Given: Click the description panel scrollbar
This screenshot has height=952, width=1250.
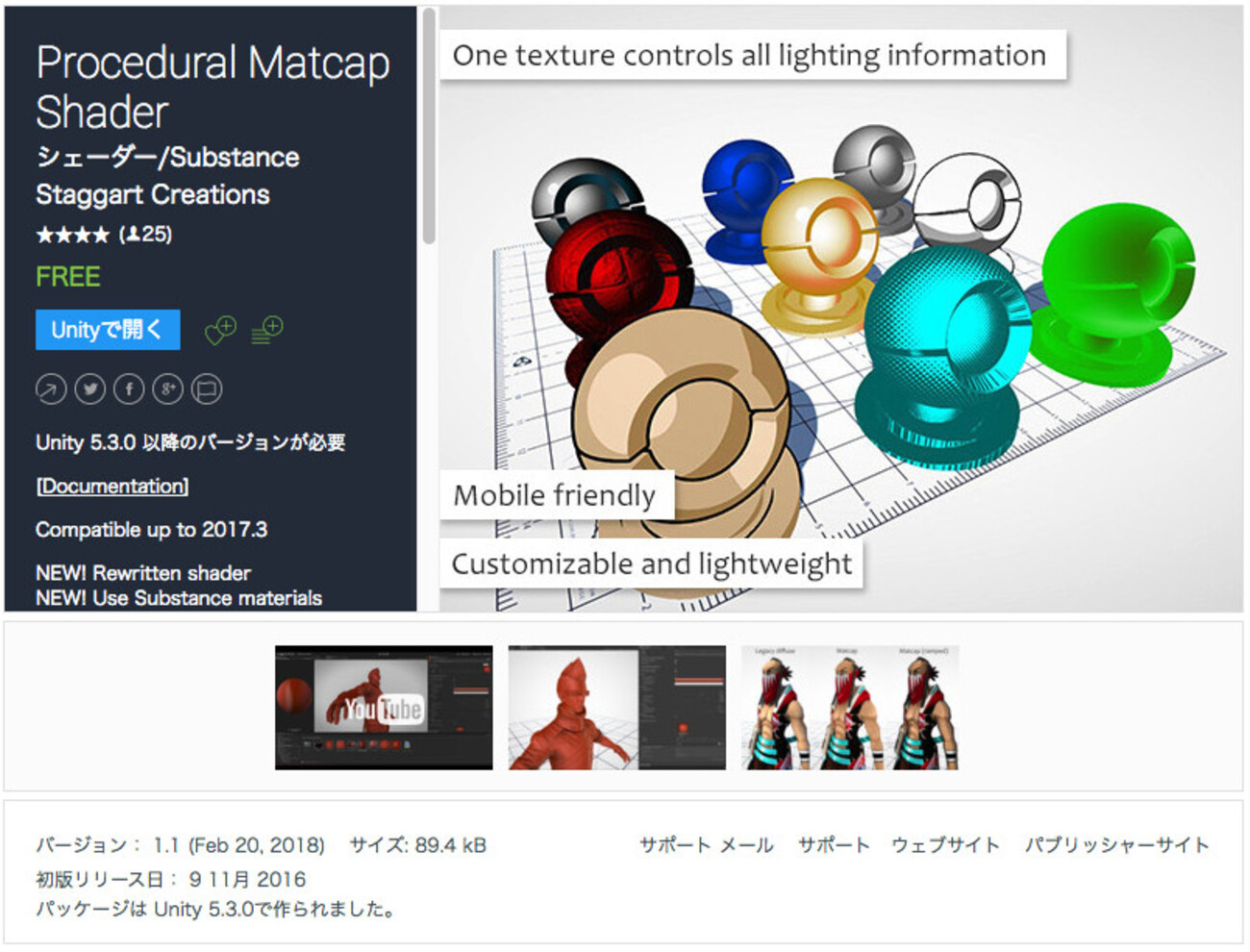Looking at the screenshot, I should point(429,125).
